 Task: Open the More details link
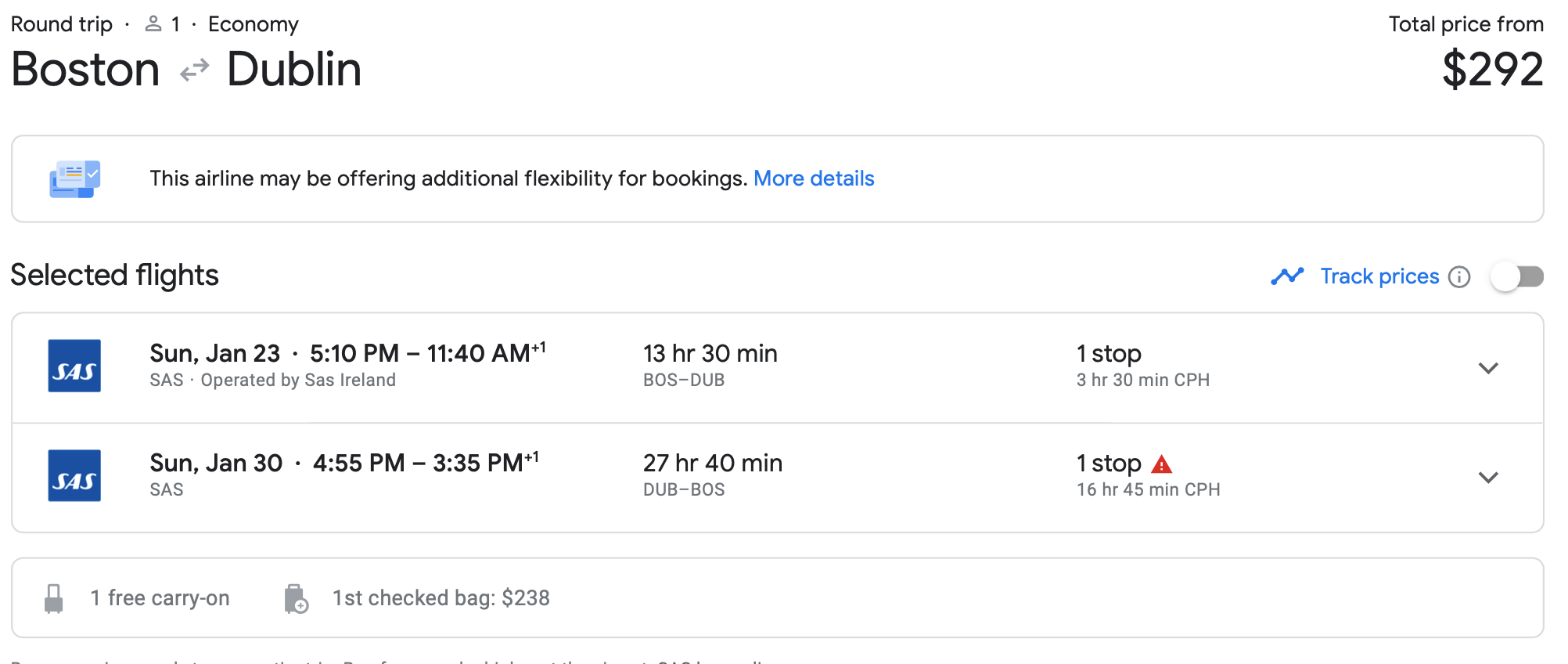pyautogui.click(x=814, y=179)
